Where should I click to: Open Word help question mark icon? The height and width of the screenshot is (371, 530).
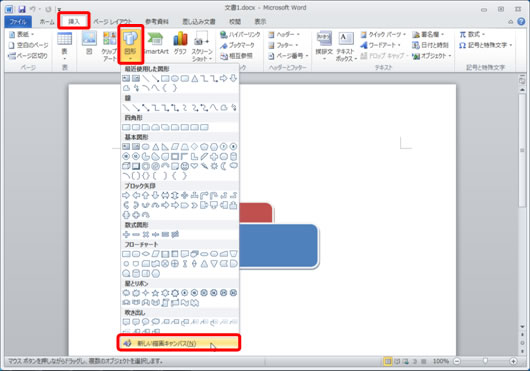click(521, 22)
